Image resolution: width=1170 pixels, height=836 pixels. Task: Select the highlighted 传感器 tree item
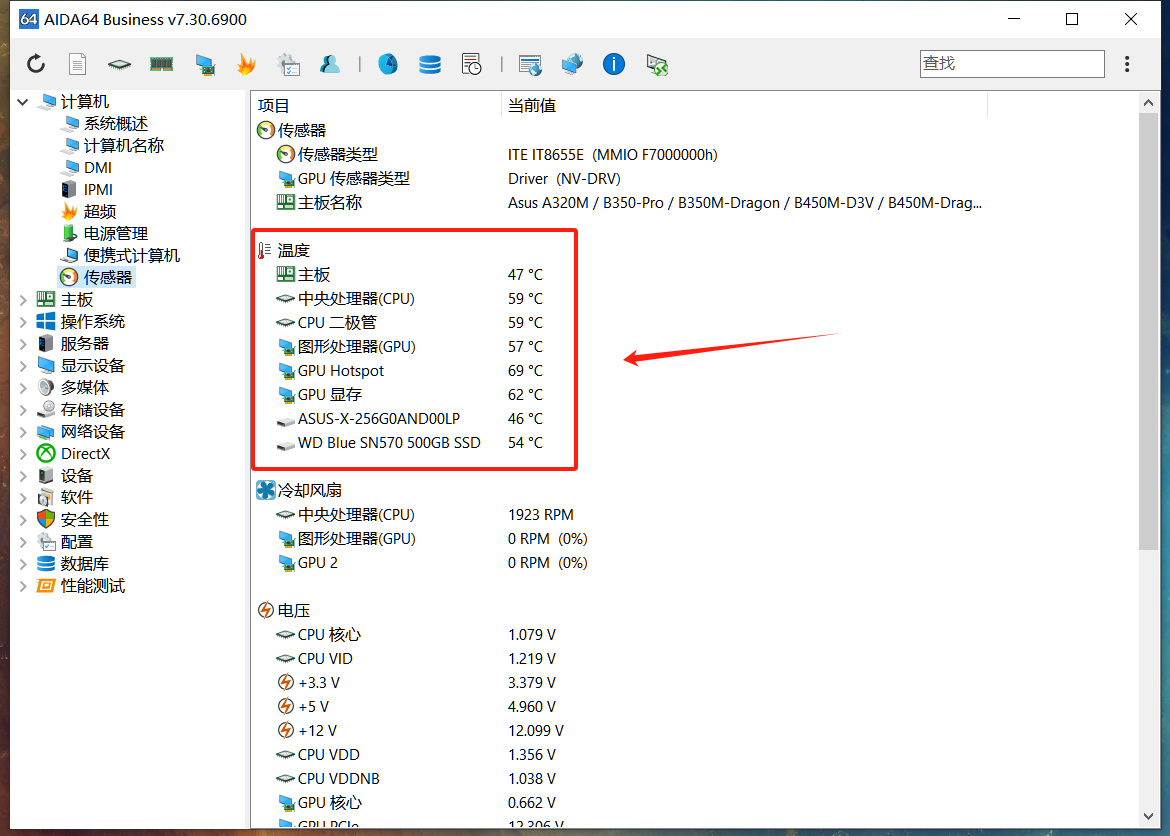[96, 278]
